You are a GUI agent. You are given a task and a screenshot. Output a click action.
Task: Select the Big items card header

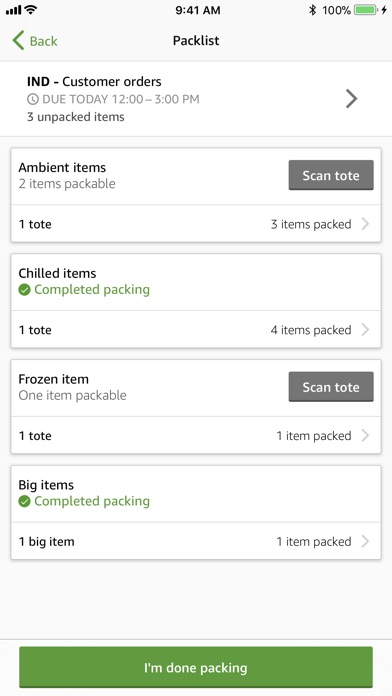196,494
